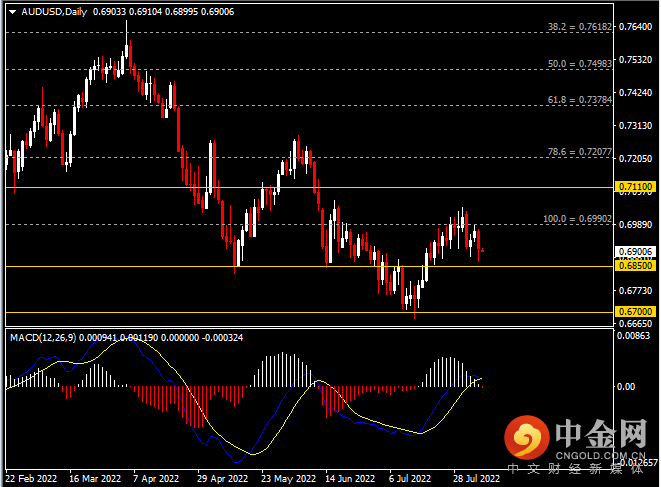Click the 0.67000 yellow price label
661x487 pixels.
coord(635,312)
